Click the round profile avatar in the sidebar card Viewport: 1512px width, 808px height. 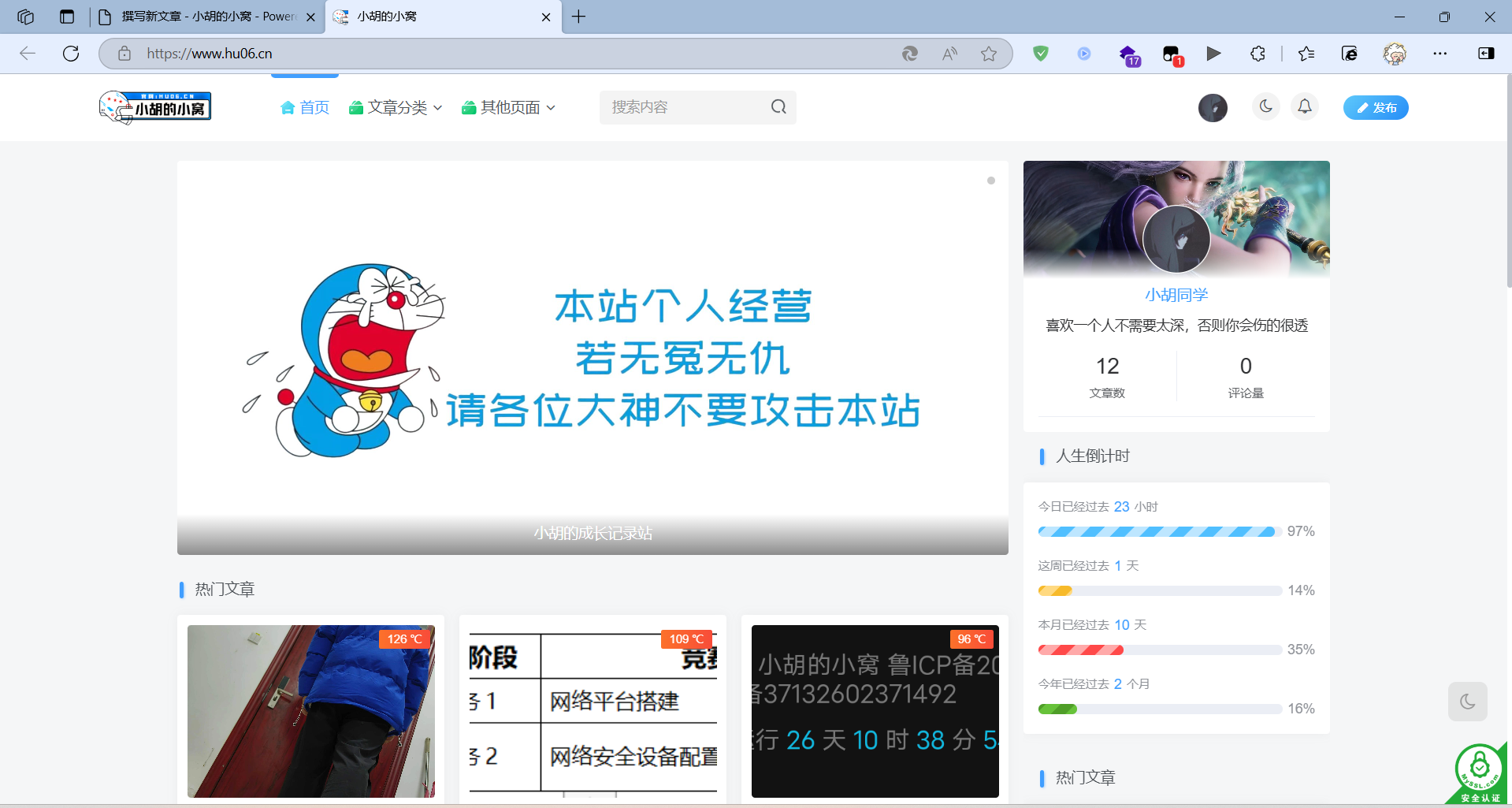pyautogui.click(x=1176, y=239)
